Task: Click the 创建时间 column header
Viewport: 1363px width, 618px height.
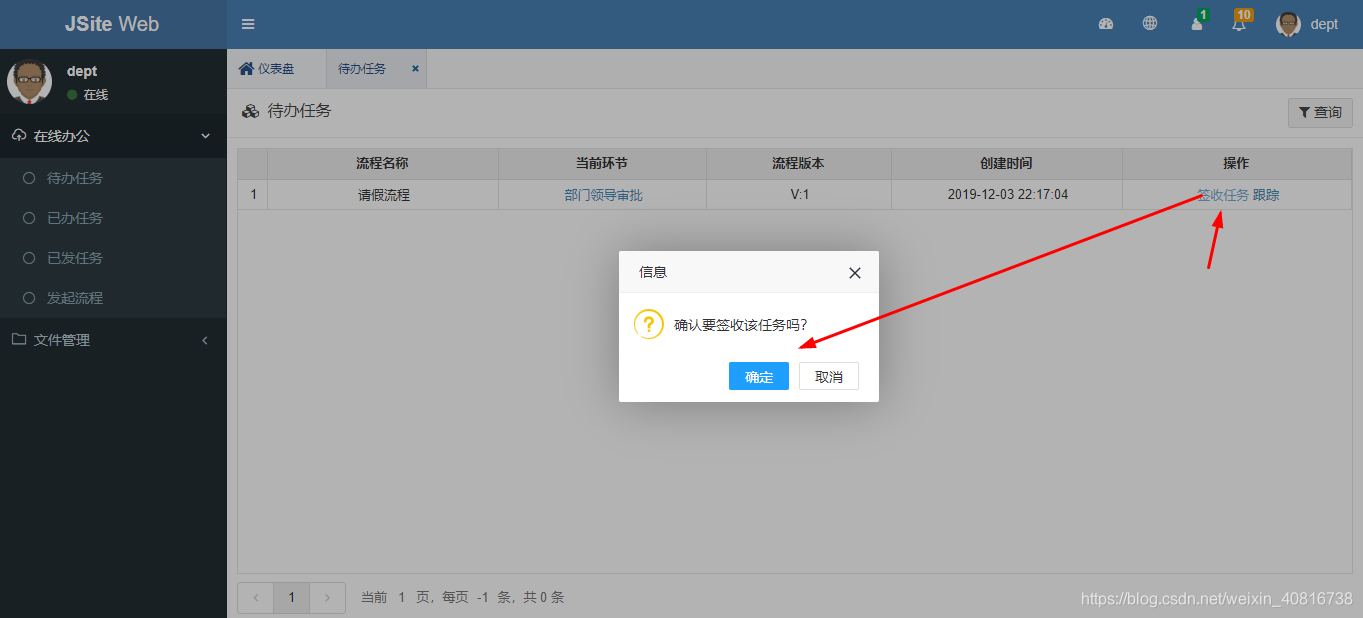Action: click(x=1006, y=164)
